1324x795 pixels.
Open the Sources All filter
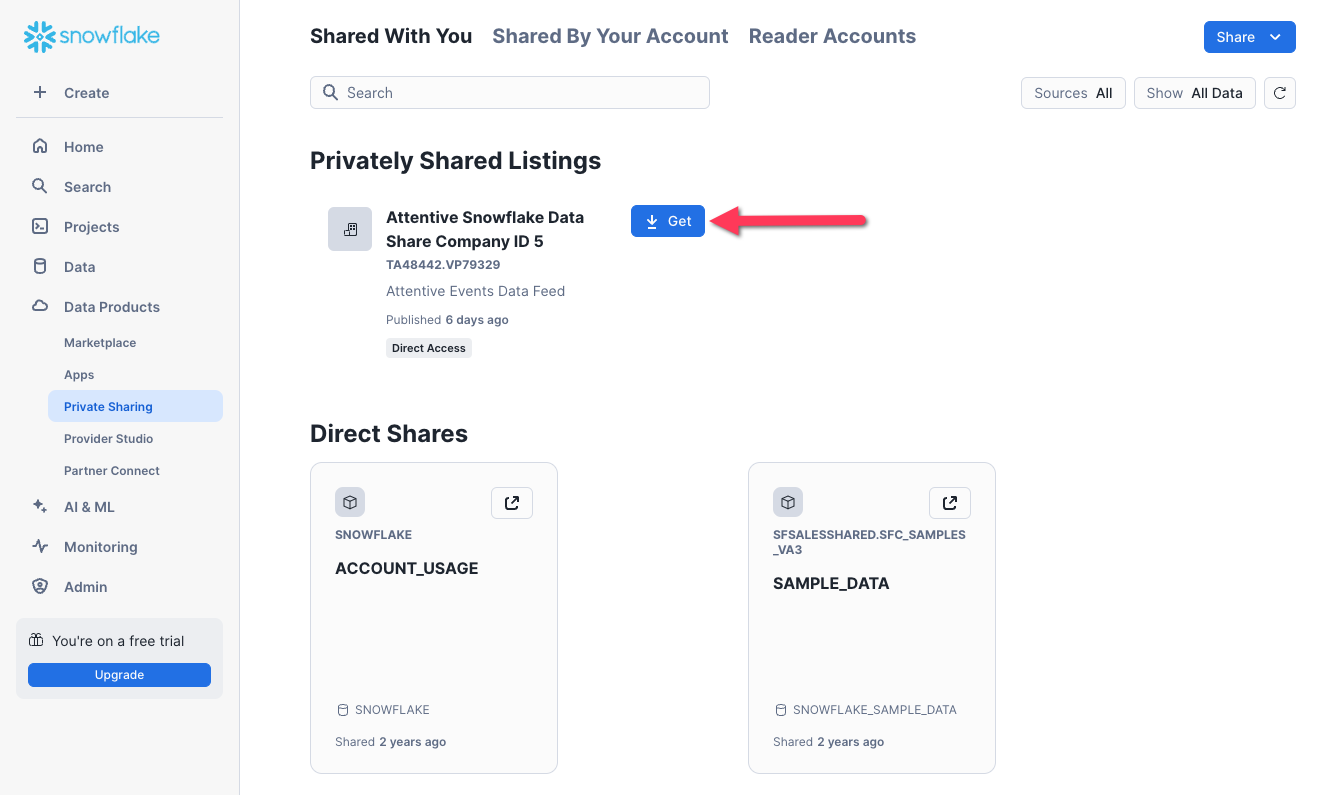pos(1073,93)
